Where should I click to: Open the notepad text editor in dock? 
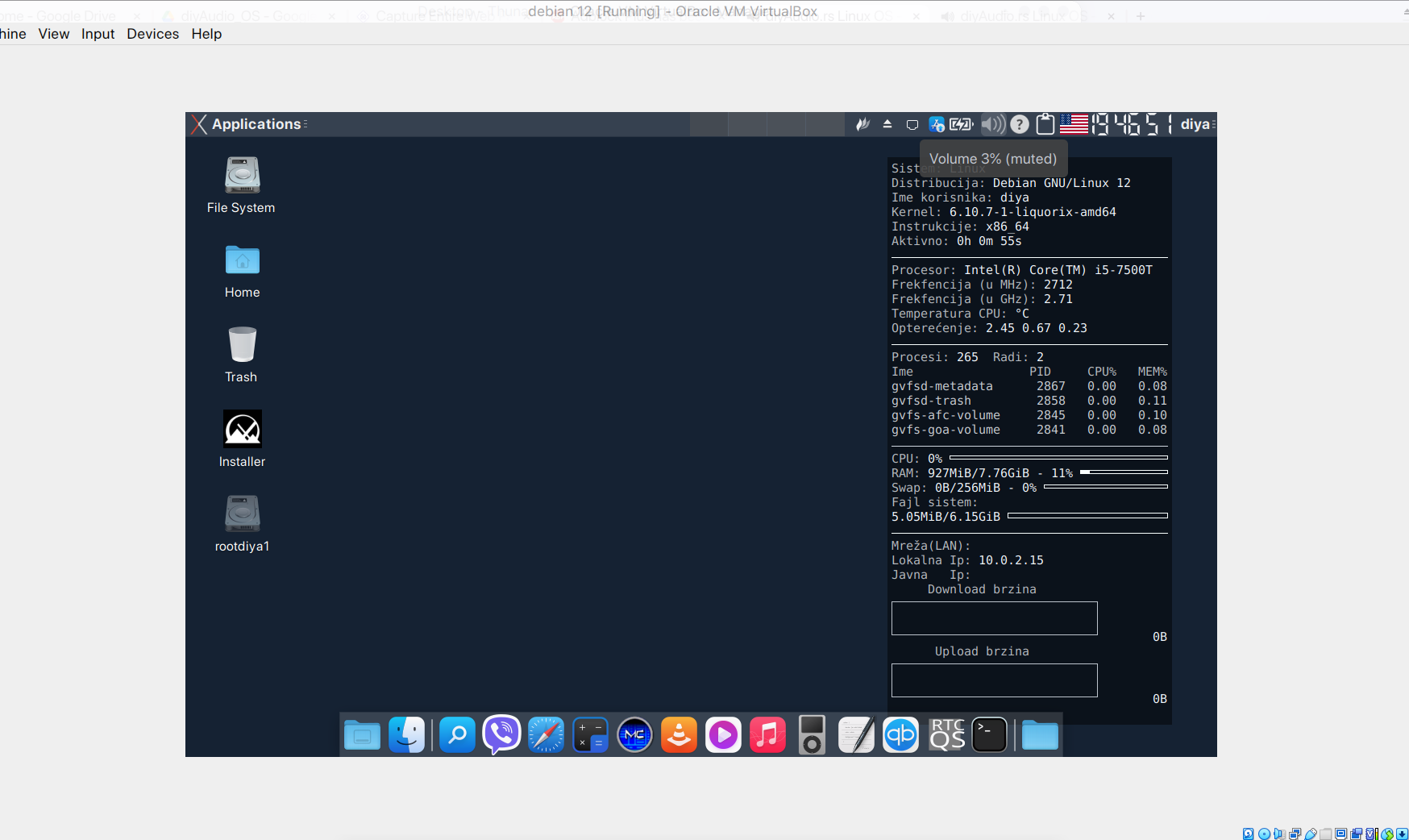point(856,735)
